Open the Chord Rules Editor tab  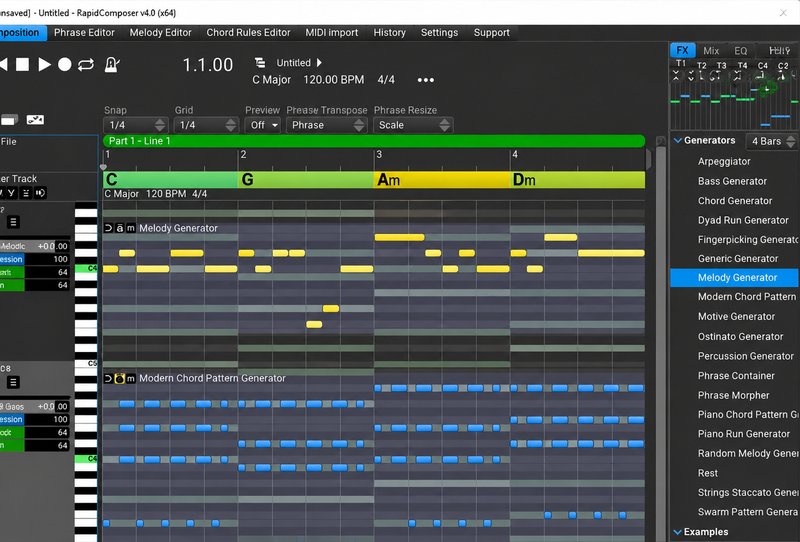[248, 33]
